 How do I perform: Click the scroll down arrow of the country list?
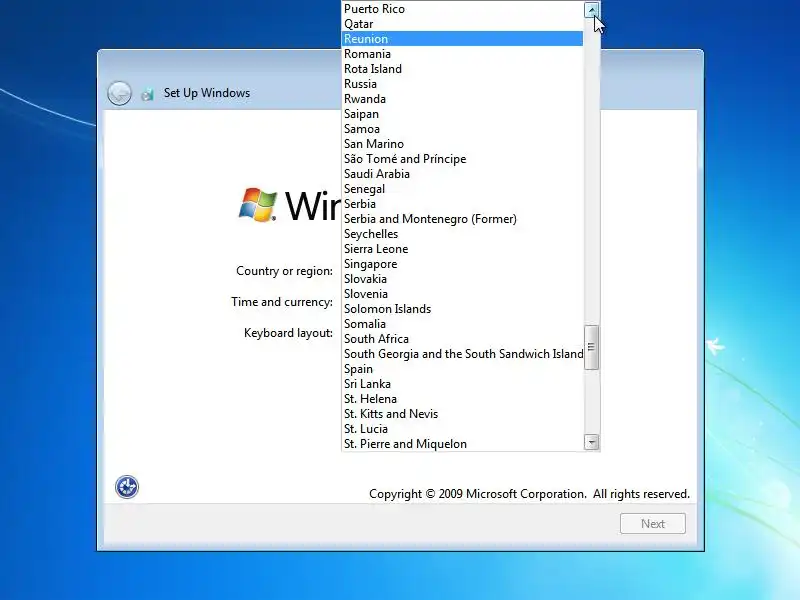591,442
